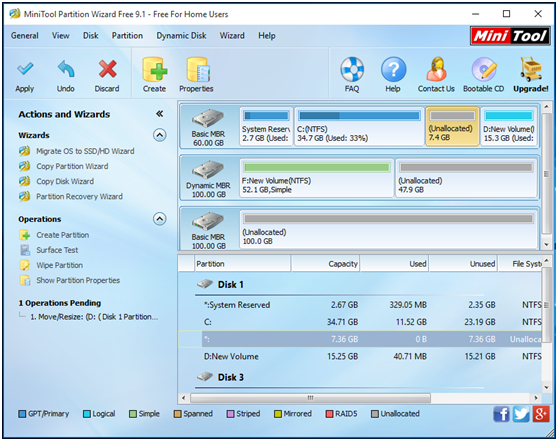This screenshot has height=441, width=558.
Task: Open the Partition menu
Action: click(x=127, y=36)
